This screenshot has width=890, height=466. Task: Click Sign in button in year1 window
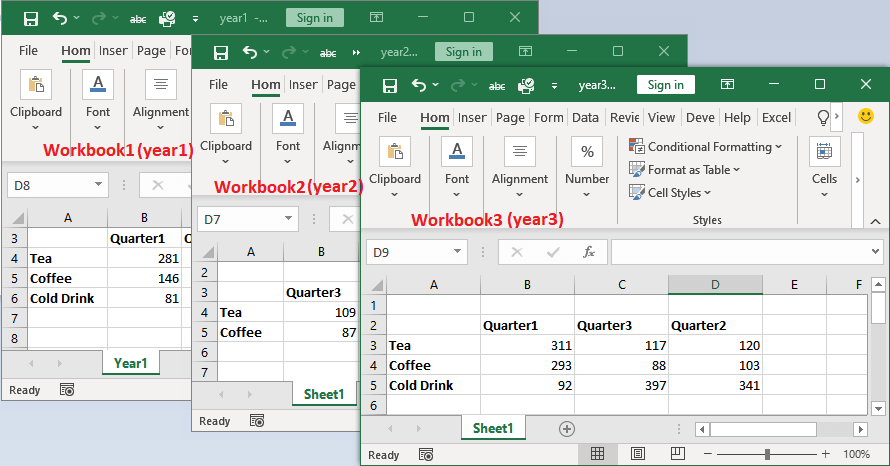(x=314, y=18)
